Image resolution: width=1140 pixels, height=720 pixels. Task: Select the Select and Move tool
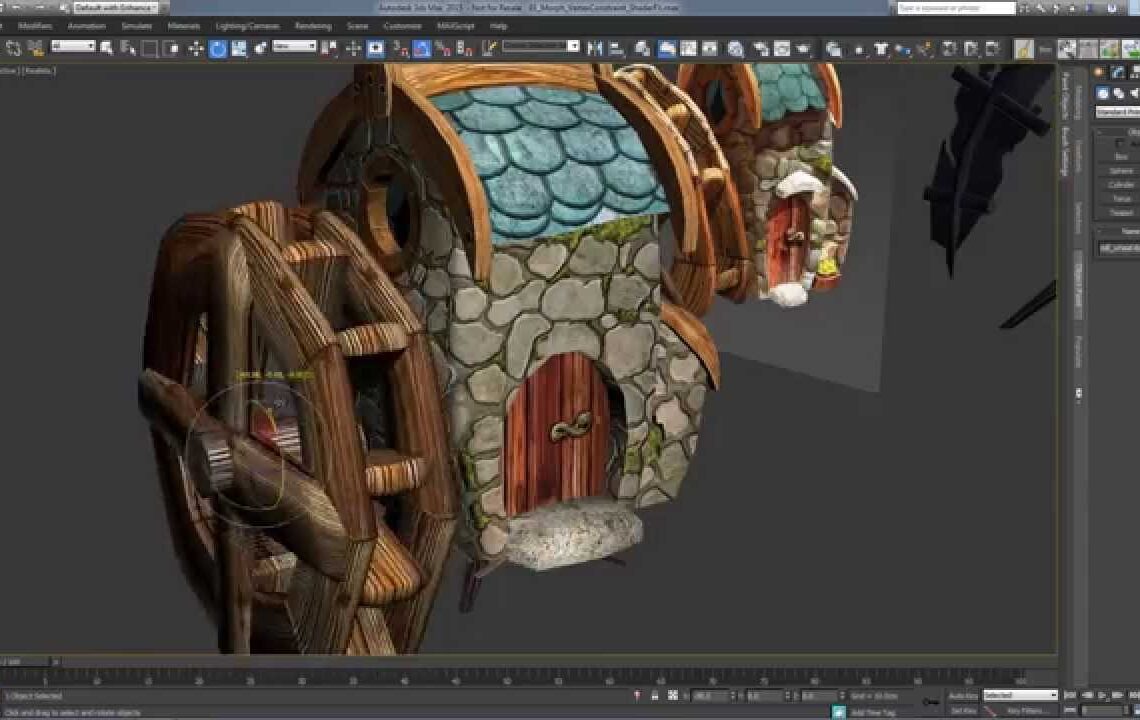[x=194, y=45]
